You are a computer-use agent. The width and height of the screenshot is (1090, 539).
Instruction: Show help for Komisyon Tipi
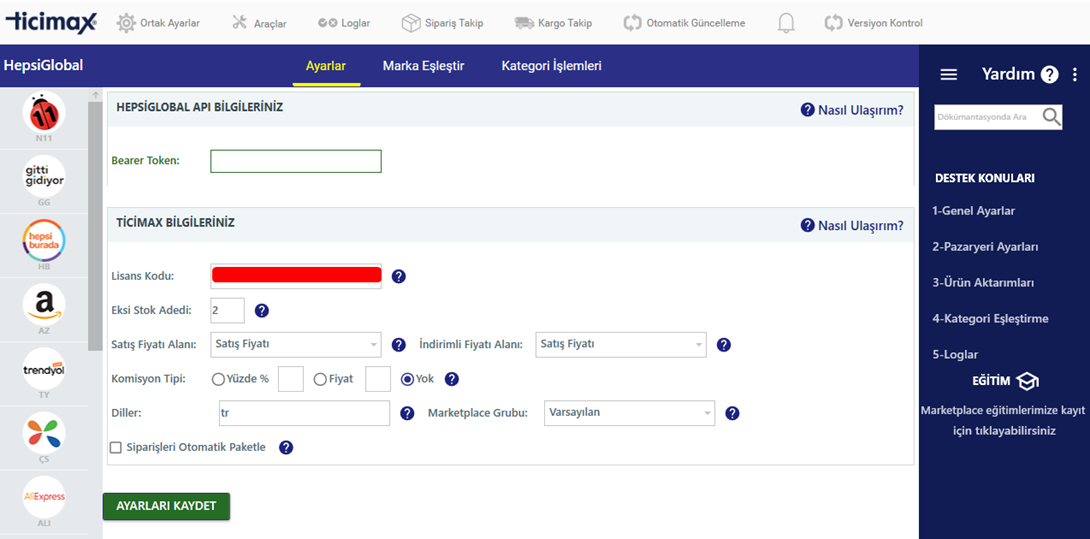point(451,379)
